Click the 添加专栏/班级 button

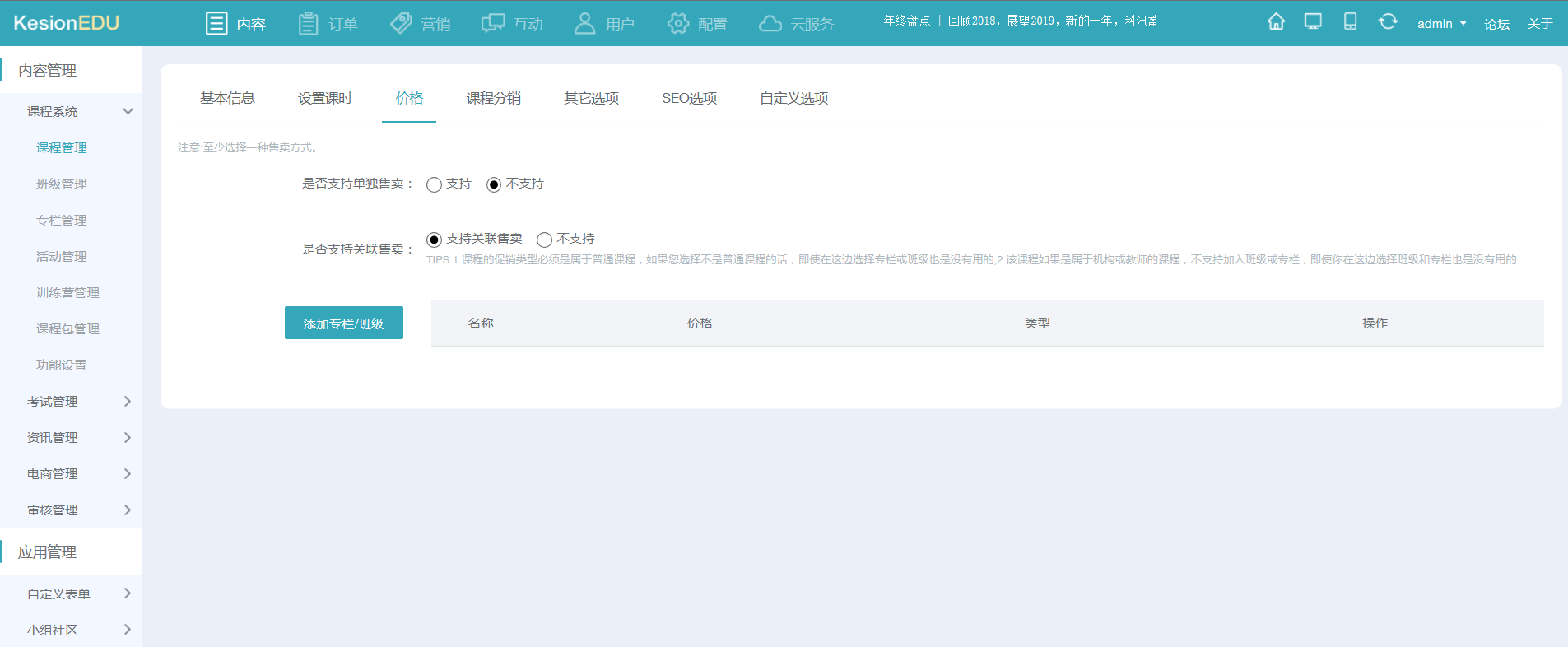343,323
